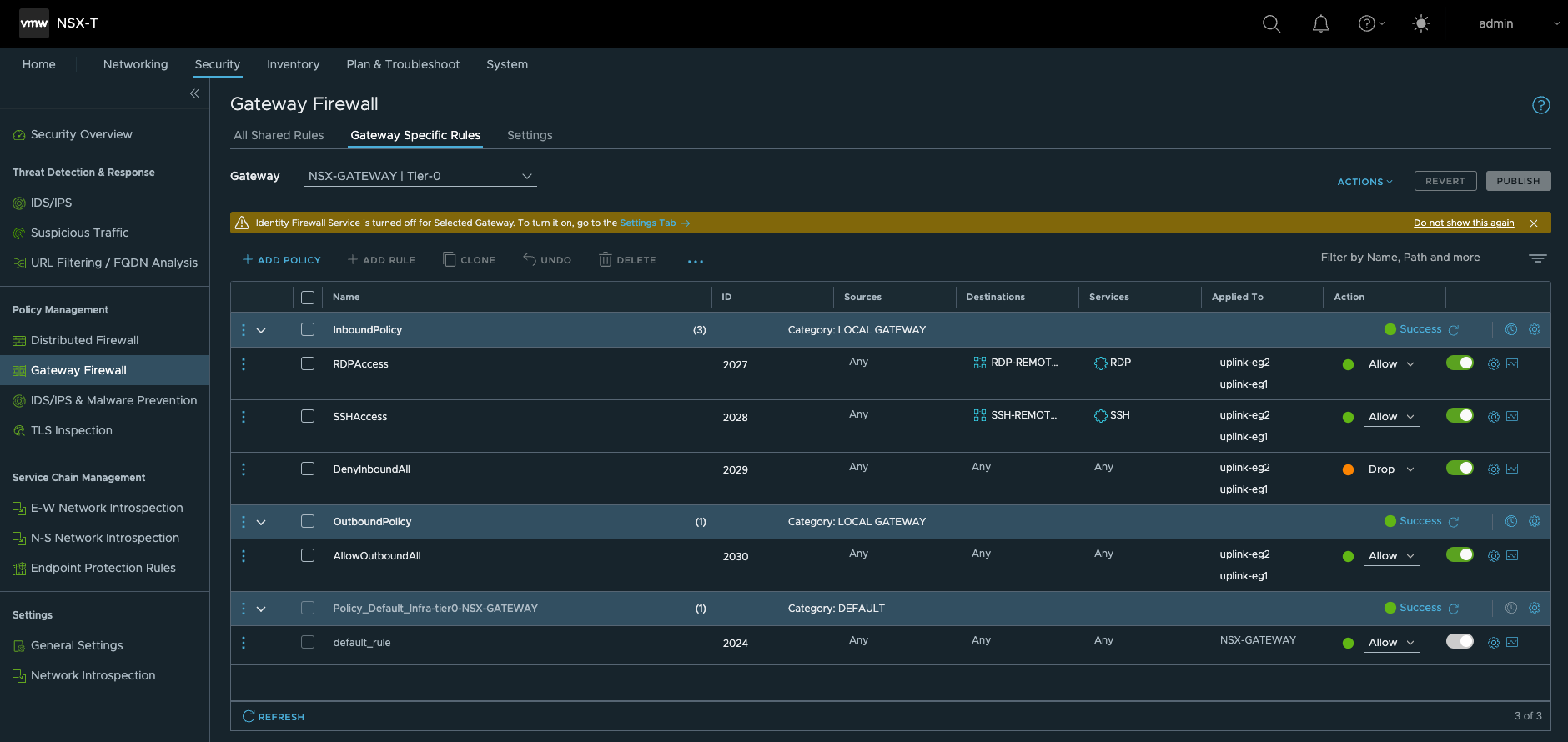Check the InboundPolicy checkbox
Screen dimensions: 1568x742
pos(308,330)
